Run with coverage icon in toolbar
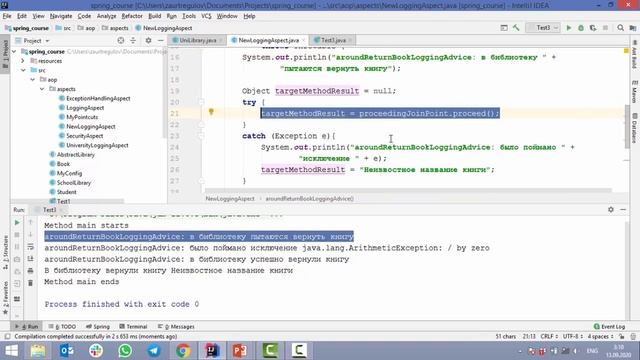This screenshot has height=360, width=640. [x=593, y=28]
